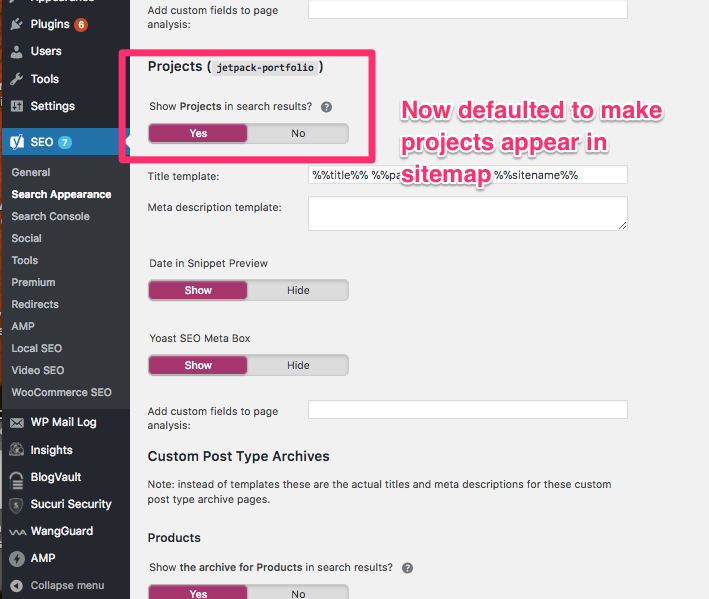
Task: Choose Yes for Products archive in search results
Action: [198, 593]
